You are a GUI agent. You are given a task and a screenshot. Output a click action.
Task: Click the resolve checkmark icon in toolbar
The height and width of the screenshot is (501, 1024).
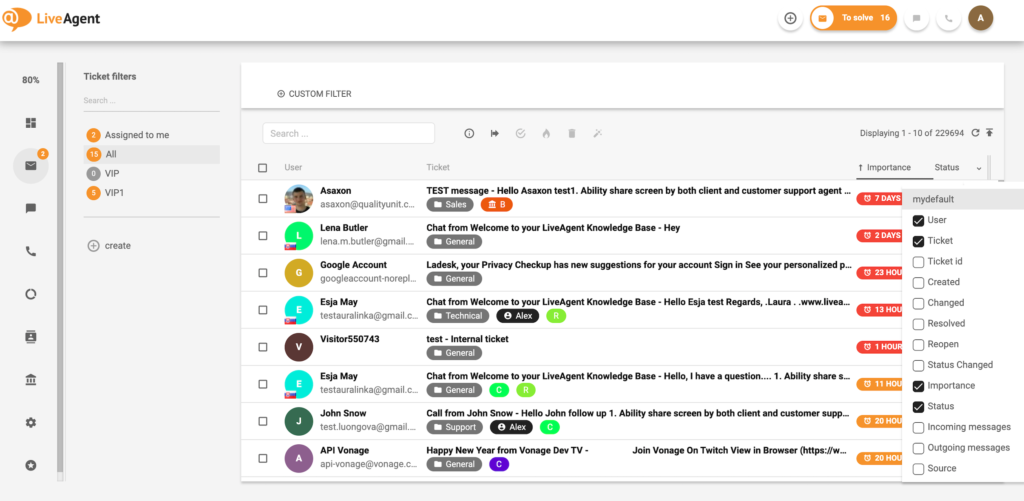coord(520,133)
